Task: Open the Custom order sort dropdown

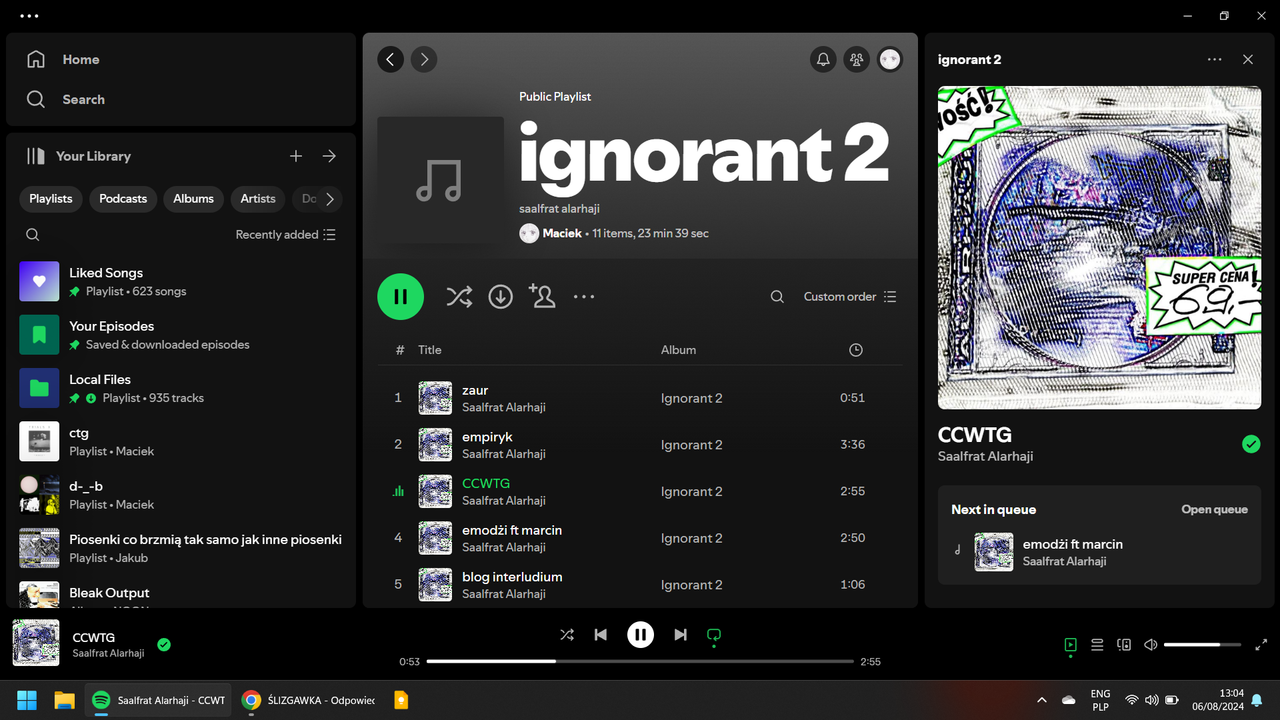Action: [x=850, y=296]
